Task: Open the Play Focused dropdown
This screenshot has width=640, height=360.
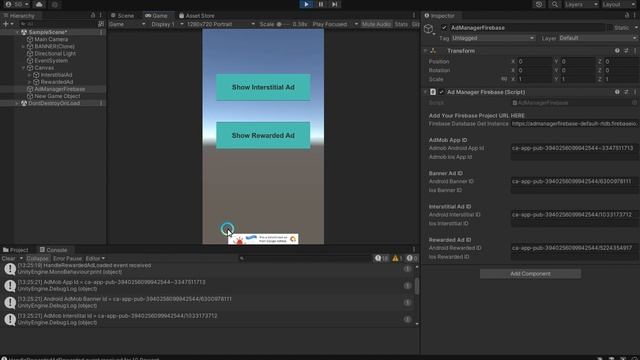Action: 335,24
